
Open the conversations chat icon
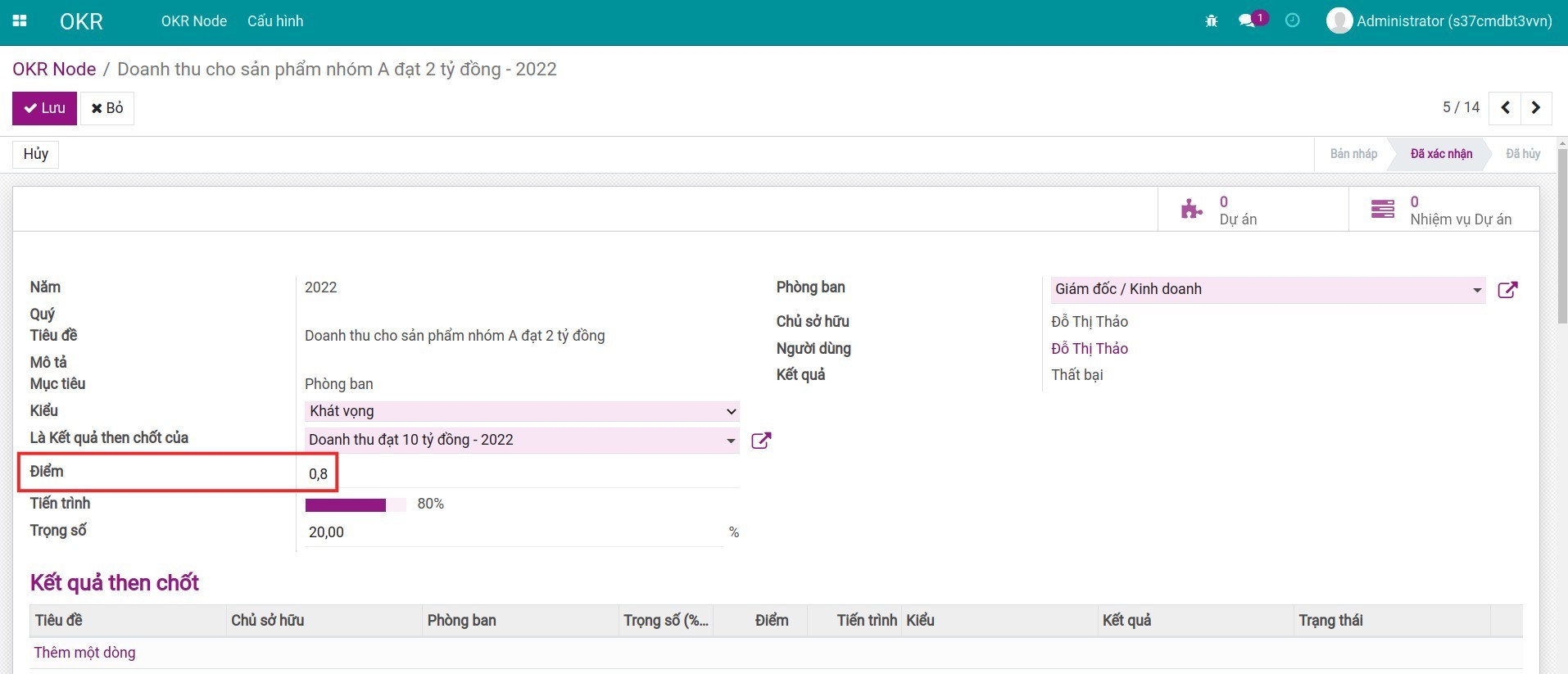coord(1247,21)
